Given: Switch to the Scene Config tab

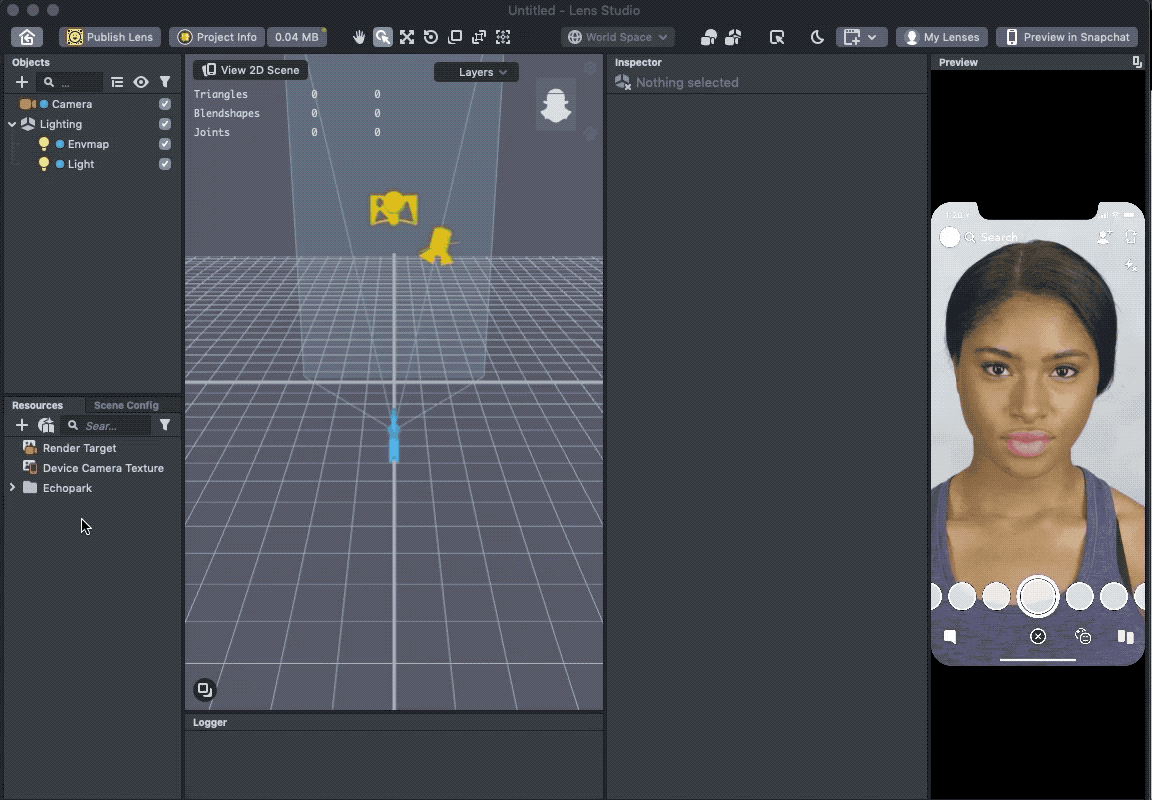Looking at the screenshot, I should pos(126,405).
